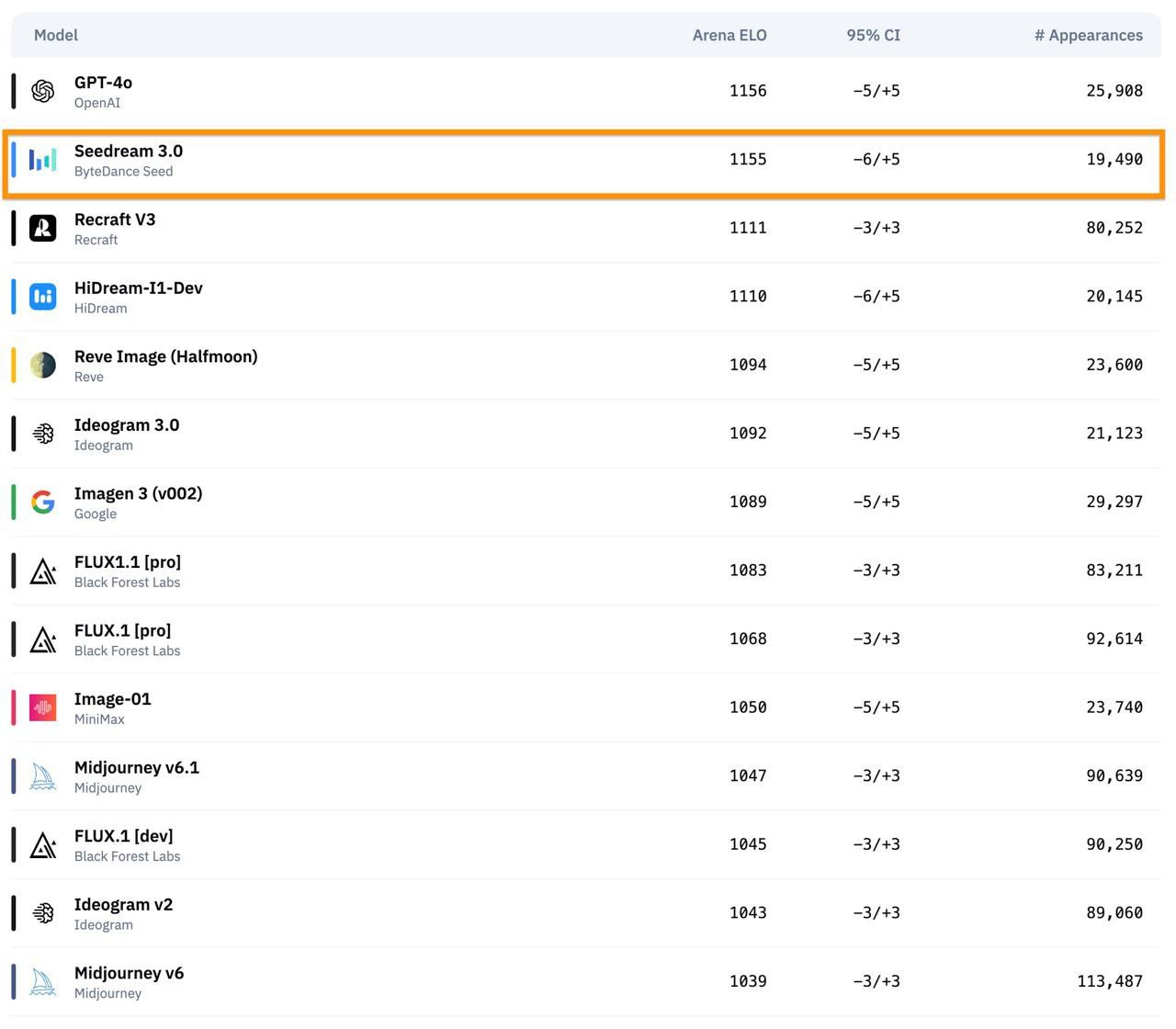Open the Midjourney v6 model name
Viewport: 1176px width, 1029px height.
coord(130,973)
